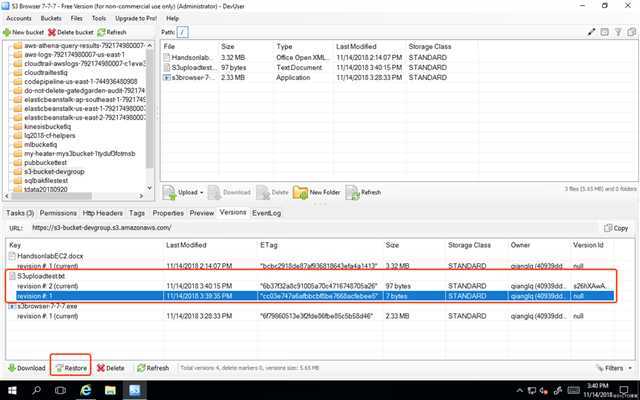Sort files by Storage Class column header

point(430,47)
